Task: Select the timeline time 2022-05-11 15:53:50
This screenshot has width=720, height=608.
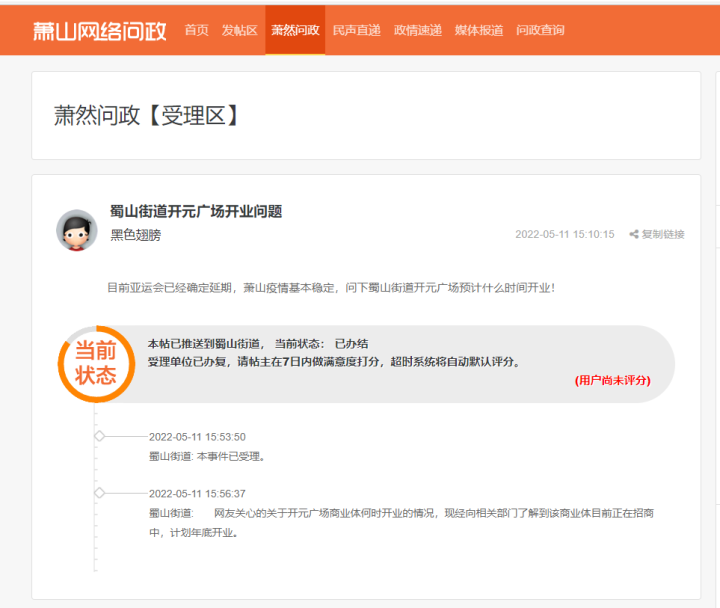Action: (197, 437)
